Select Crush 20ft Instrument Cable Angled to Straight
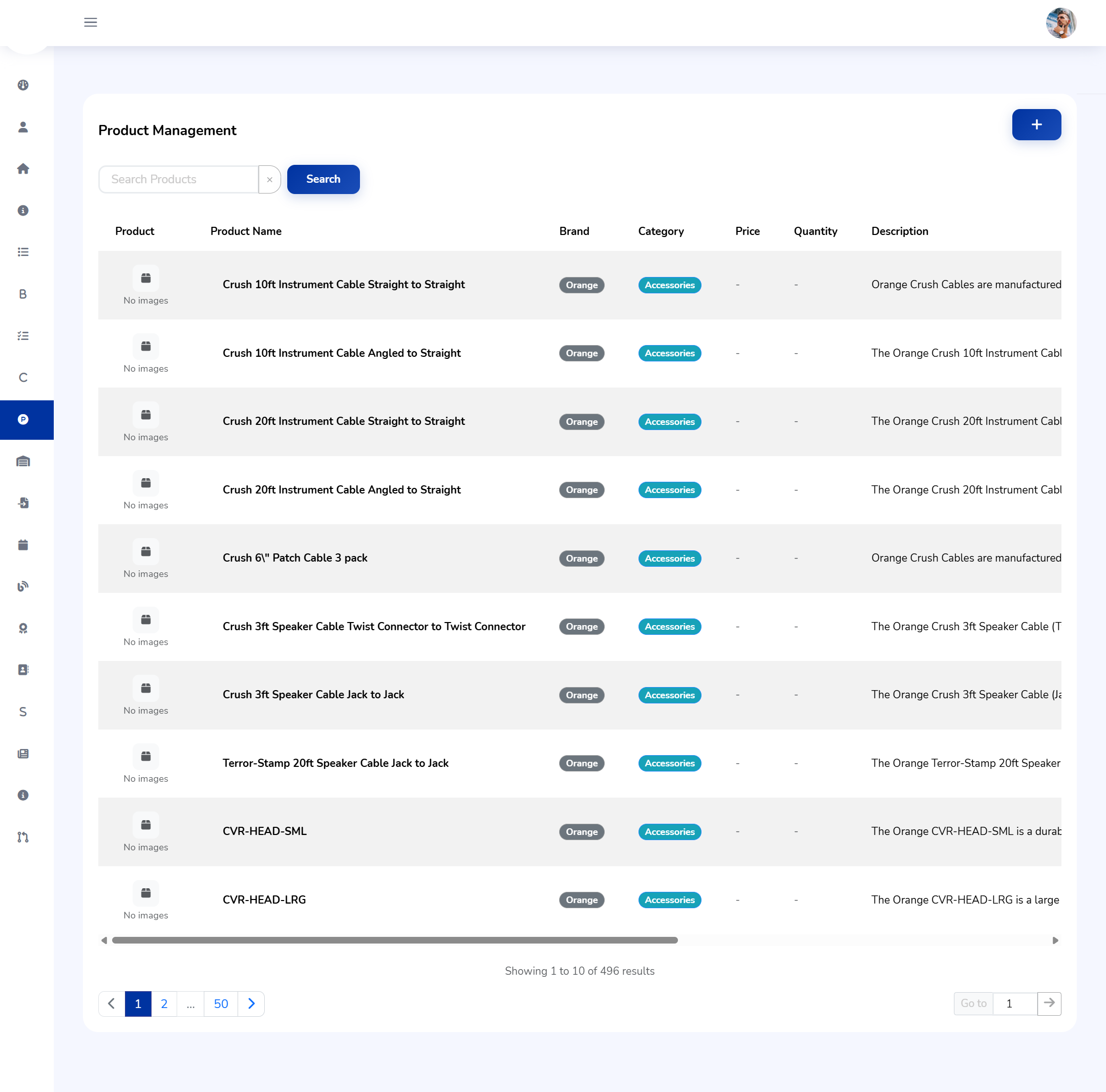 341,490
